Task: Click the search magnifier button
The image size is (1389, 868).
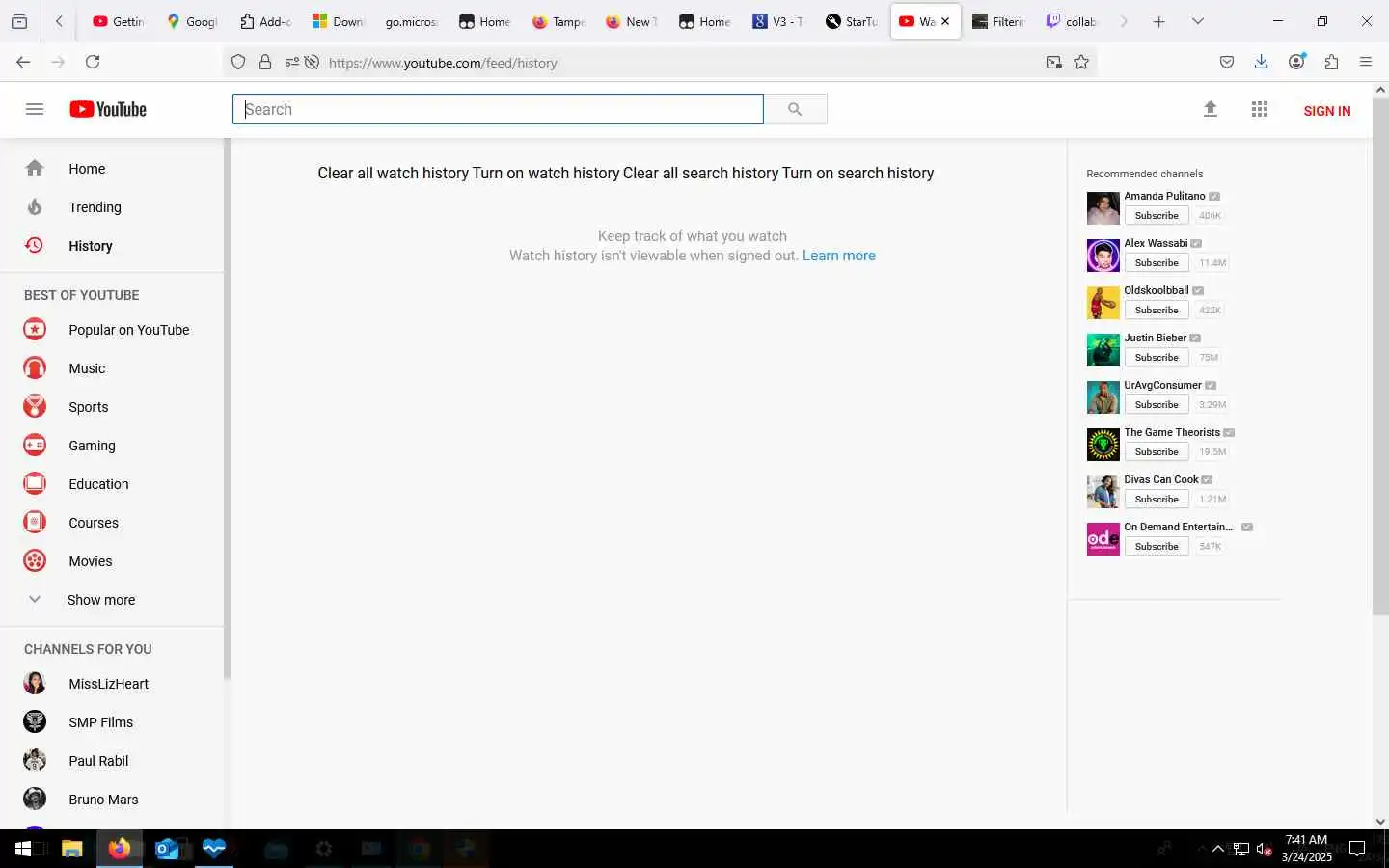Action: tap(795, 109)
